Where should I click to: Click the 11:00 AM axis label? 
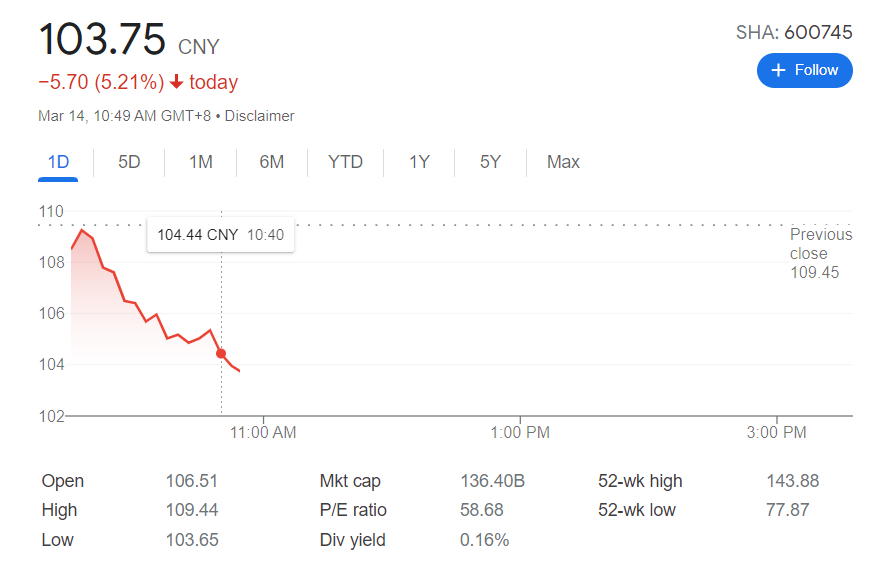pos(262,433)
